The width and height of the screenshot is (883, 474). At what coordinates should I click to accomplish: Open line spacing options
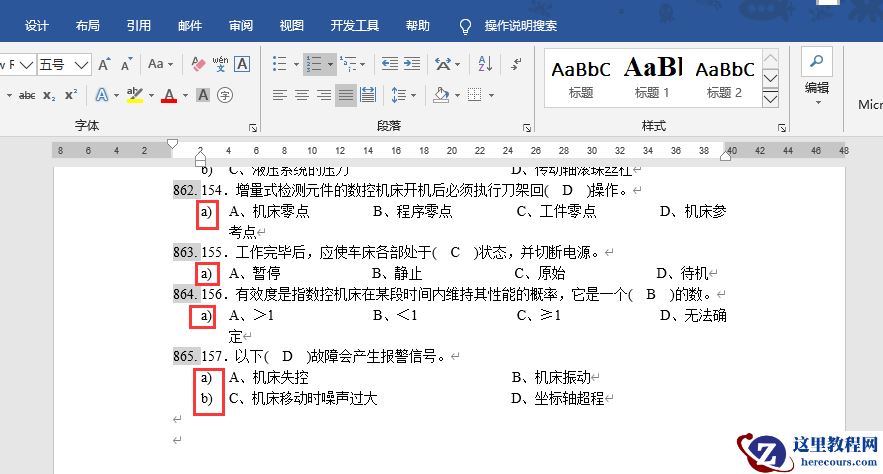tap(399, 95)
